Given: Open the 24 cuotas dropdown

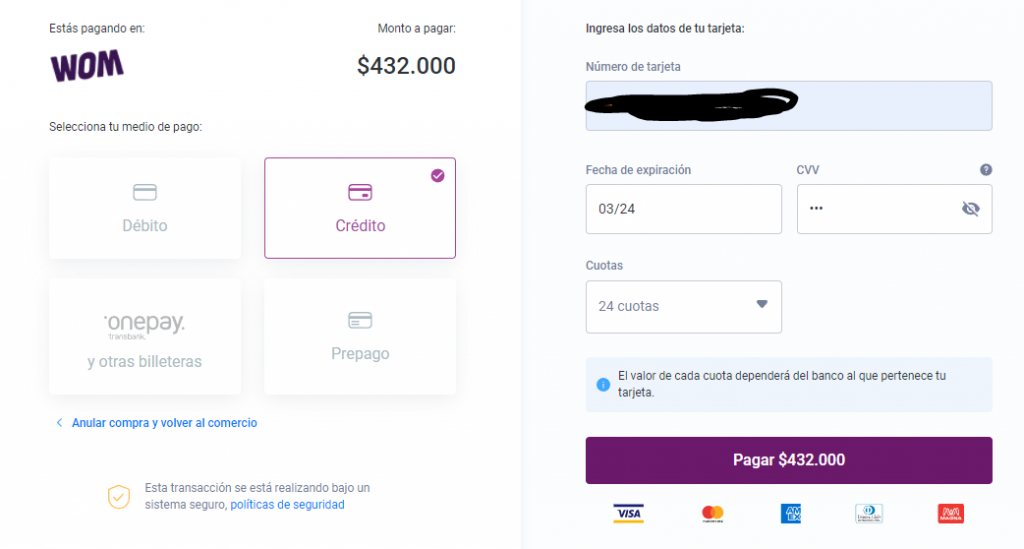Looking at the screenshot, I should [683, 307].
